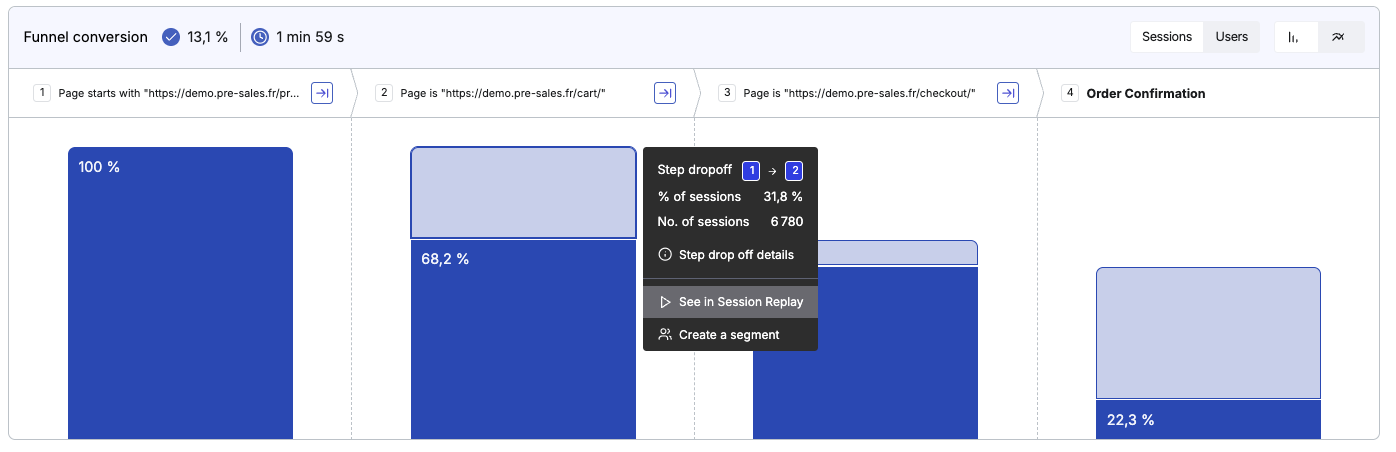The image size is (1396, 452).
Task: Select the Users toggle option
Action: pos(1232,37)
